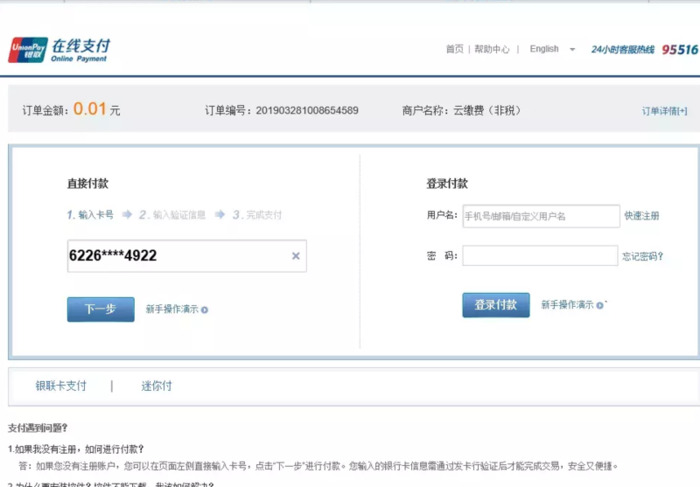Screen dimensions: 700x487
Task: Expand 订单详情[+] order details
Action: (664, 111)
